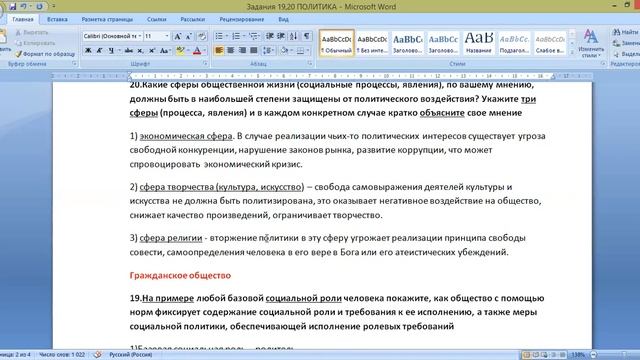
Task: Click underlined text экономическая сфера
Action: pos(186,136)
